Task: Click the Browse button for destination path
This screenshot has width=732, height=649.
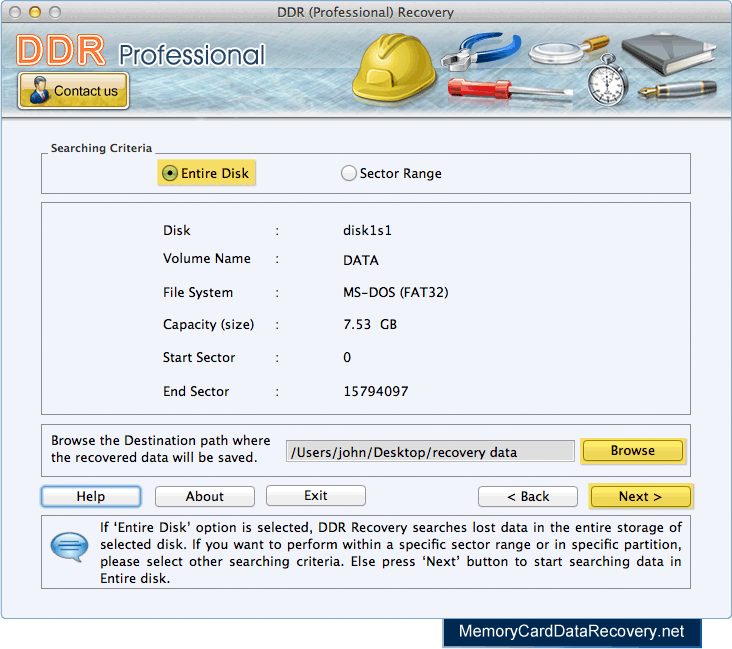Action: [633, 451]
